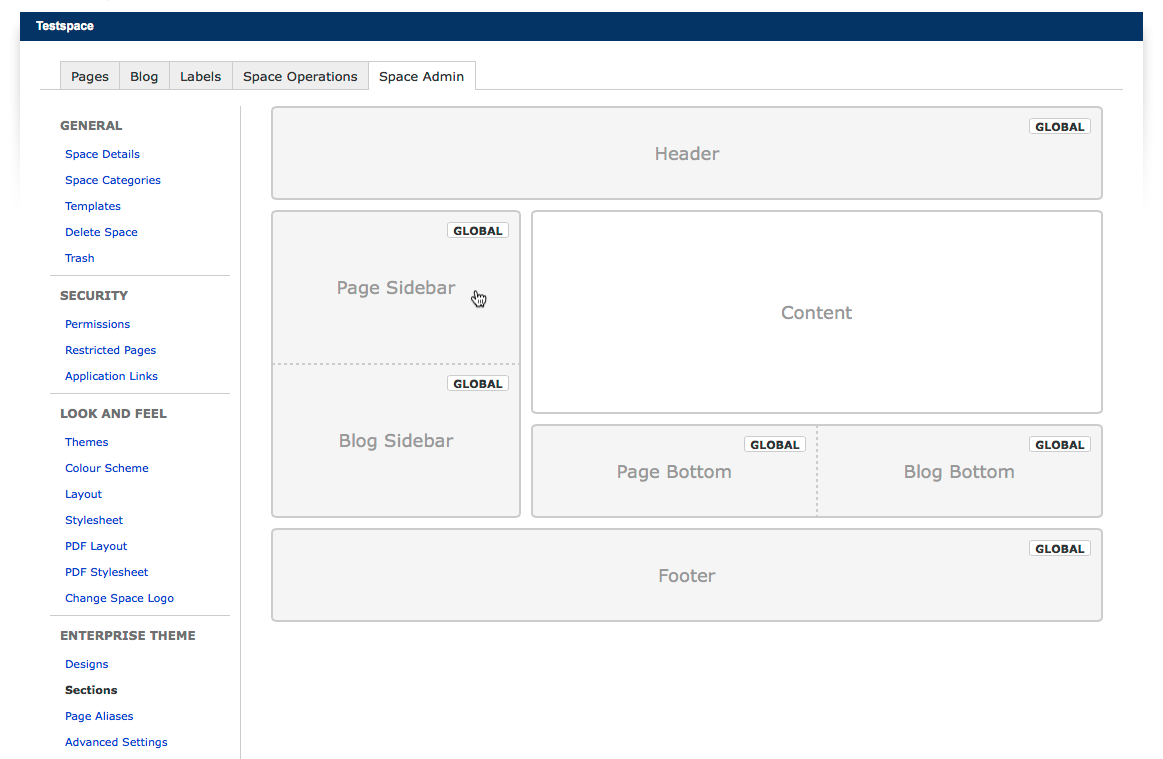Viewport: 1163px width, 759px height.
Task: Click the Content section panel
Action: [x=816, y=312]
